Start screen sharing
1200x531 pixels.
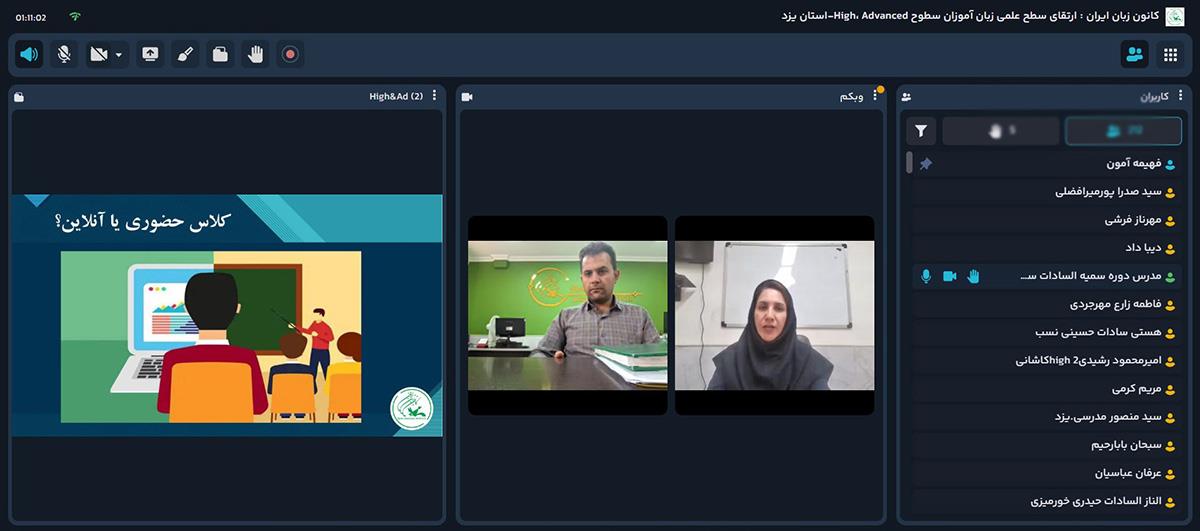click(150, 54)
